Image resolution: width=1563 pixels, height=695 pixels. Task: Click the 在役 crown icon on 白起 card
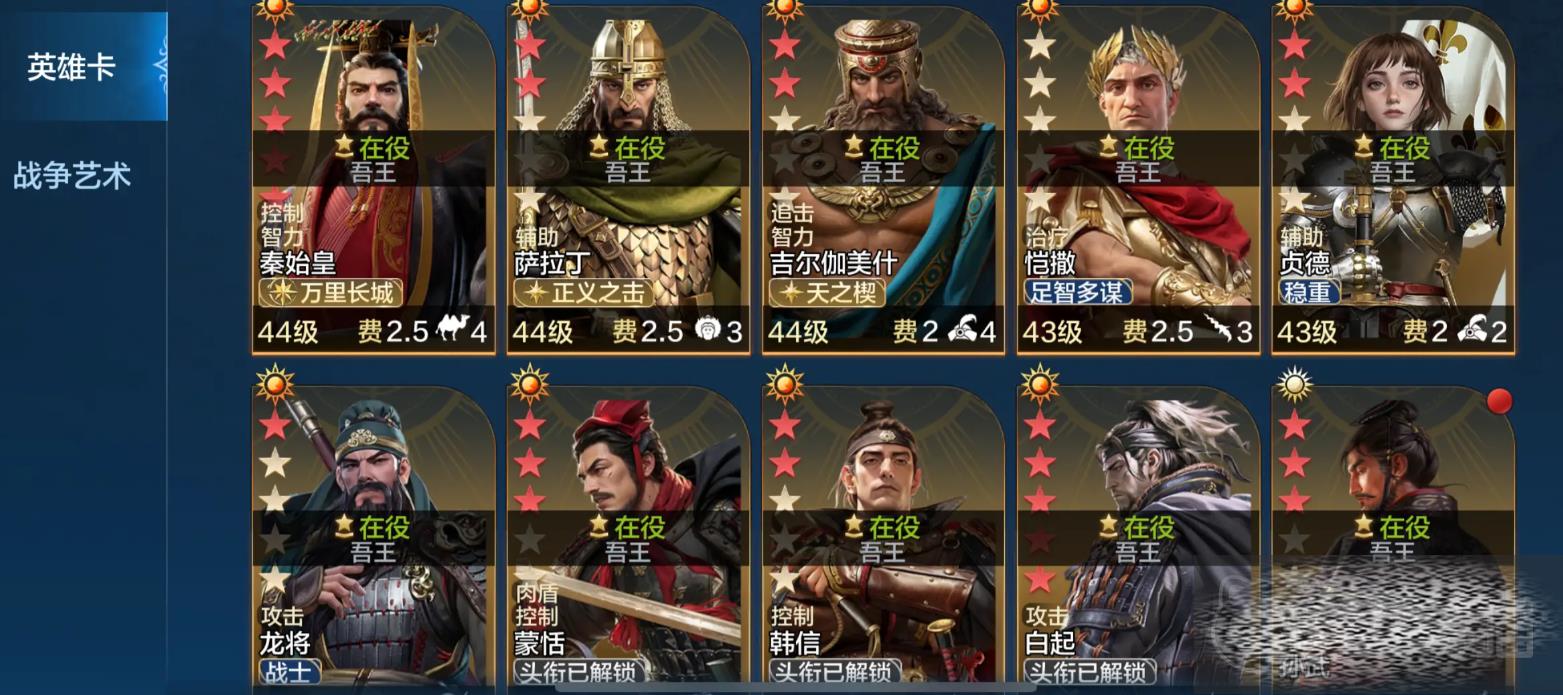point(1108,526)
